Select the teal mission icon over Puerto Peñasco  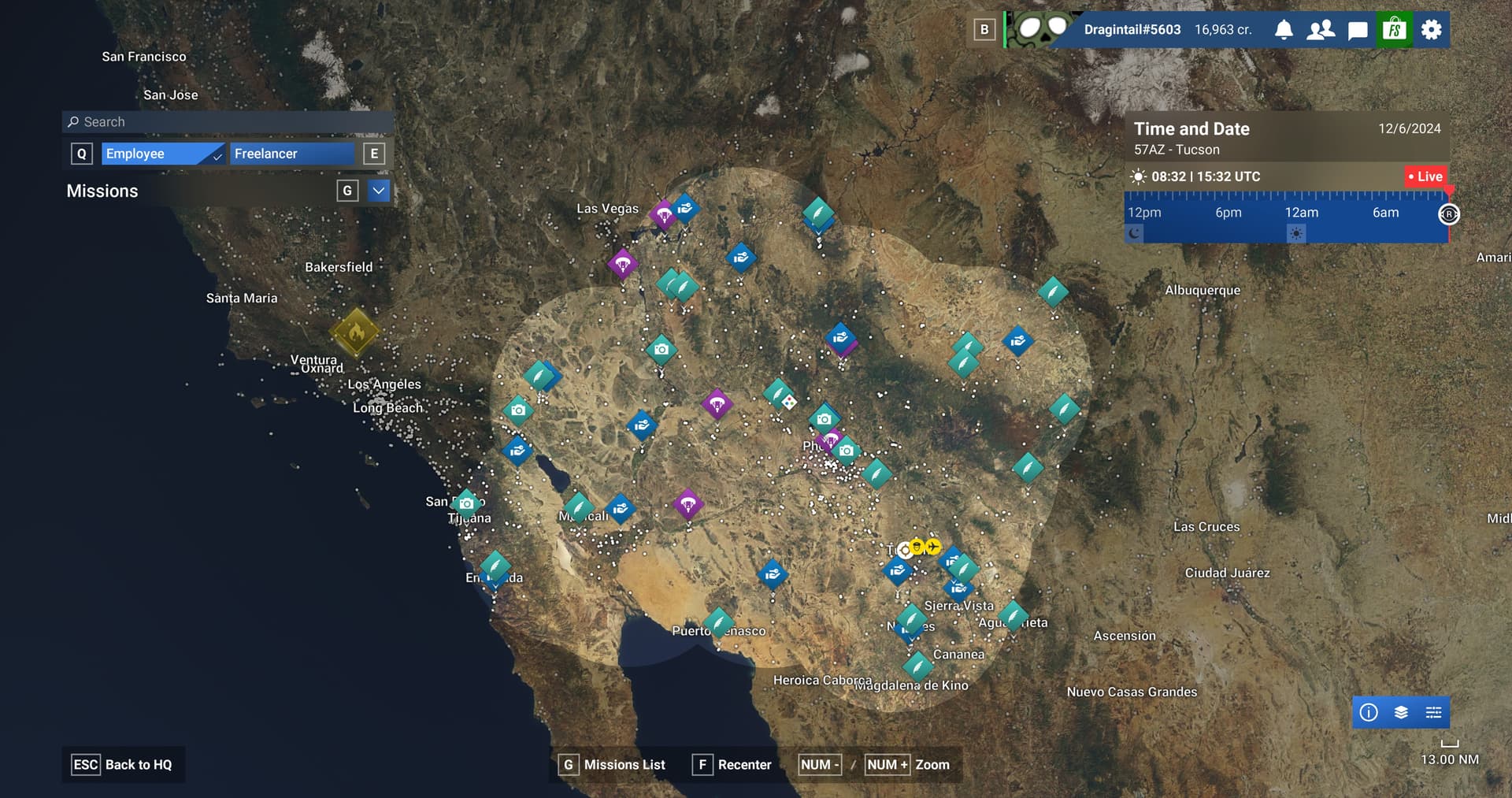[718, 622]
